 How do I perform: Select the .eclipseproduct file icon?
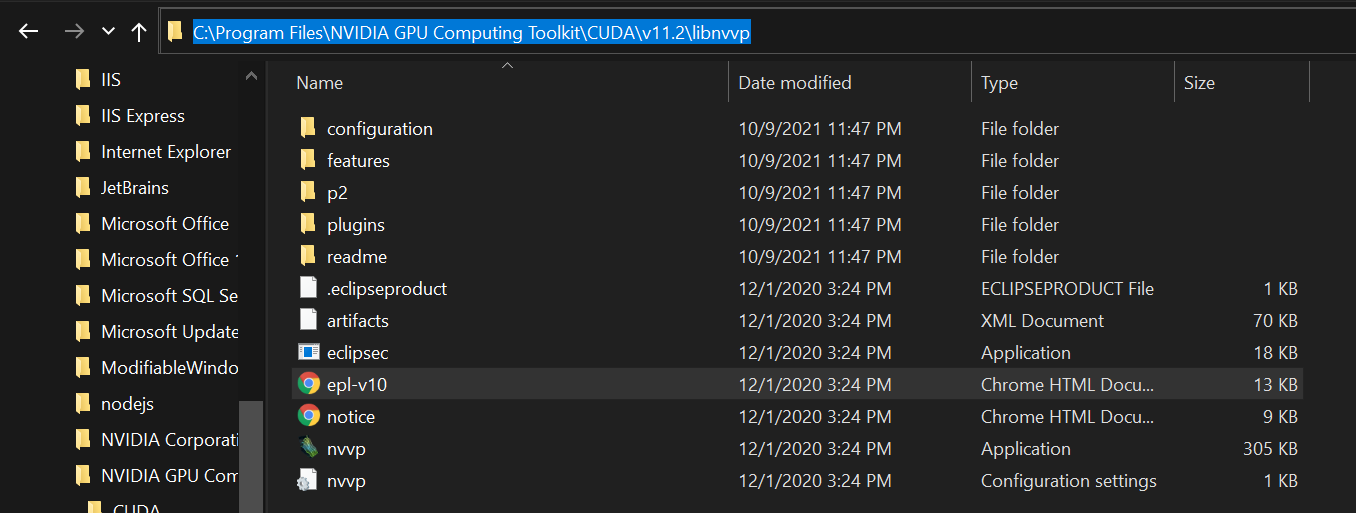tap(308, 288)
